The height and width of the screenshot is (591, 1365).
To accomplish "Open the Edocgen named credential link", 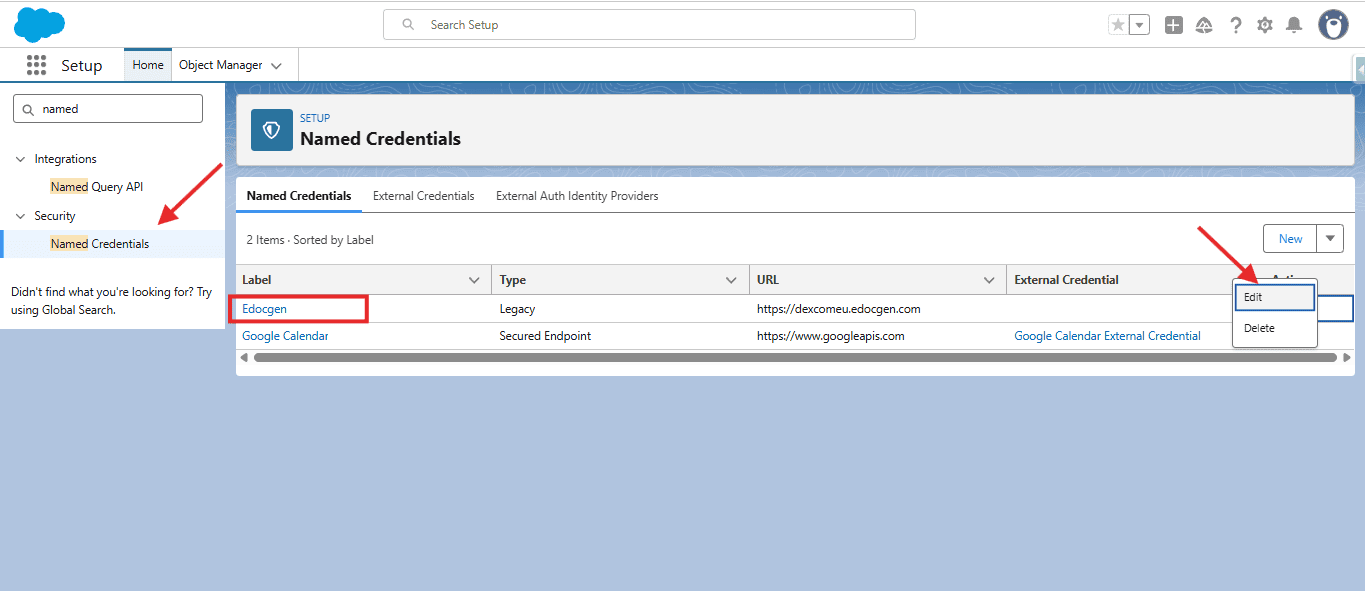I will [265, 309].
